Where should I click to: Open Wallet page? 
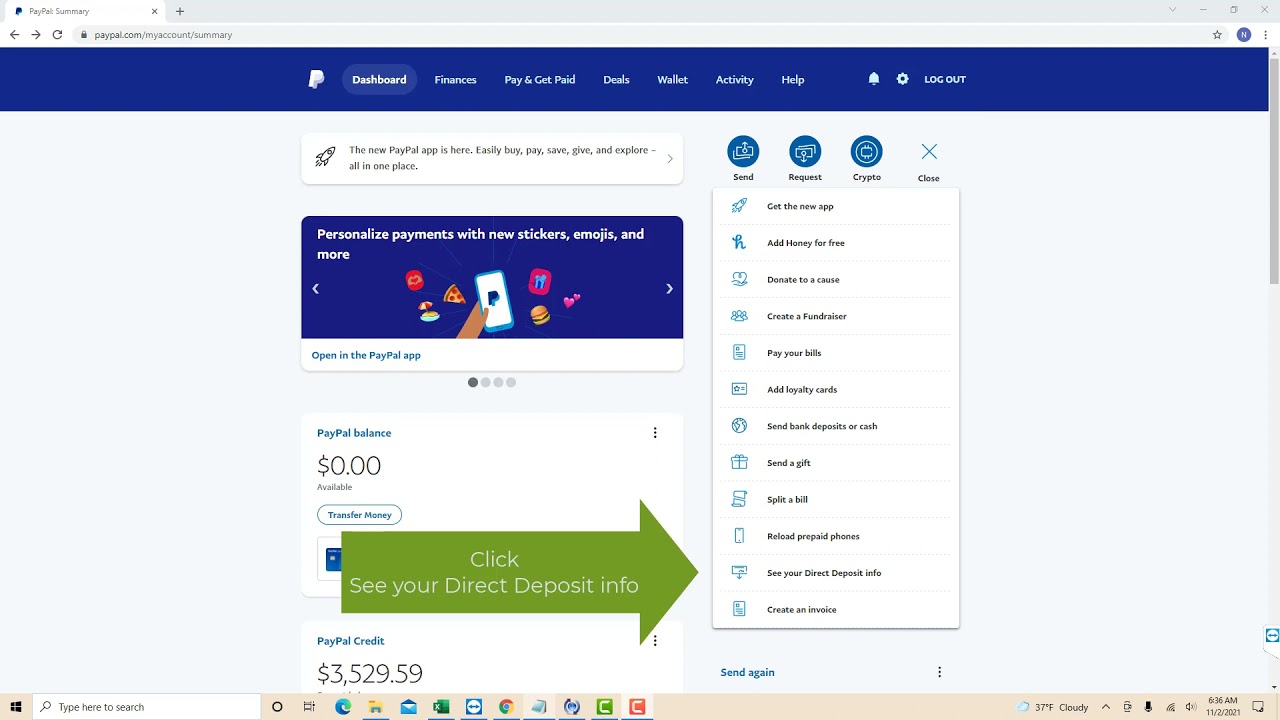(x=672, y=79)
